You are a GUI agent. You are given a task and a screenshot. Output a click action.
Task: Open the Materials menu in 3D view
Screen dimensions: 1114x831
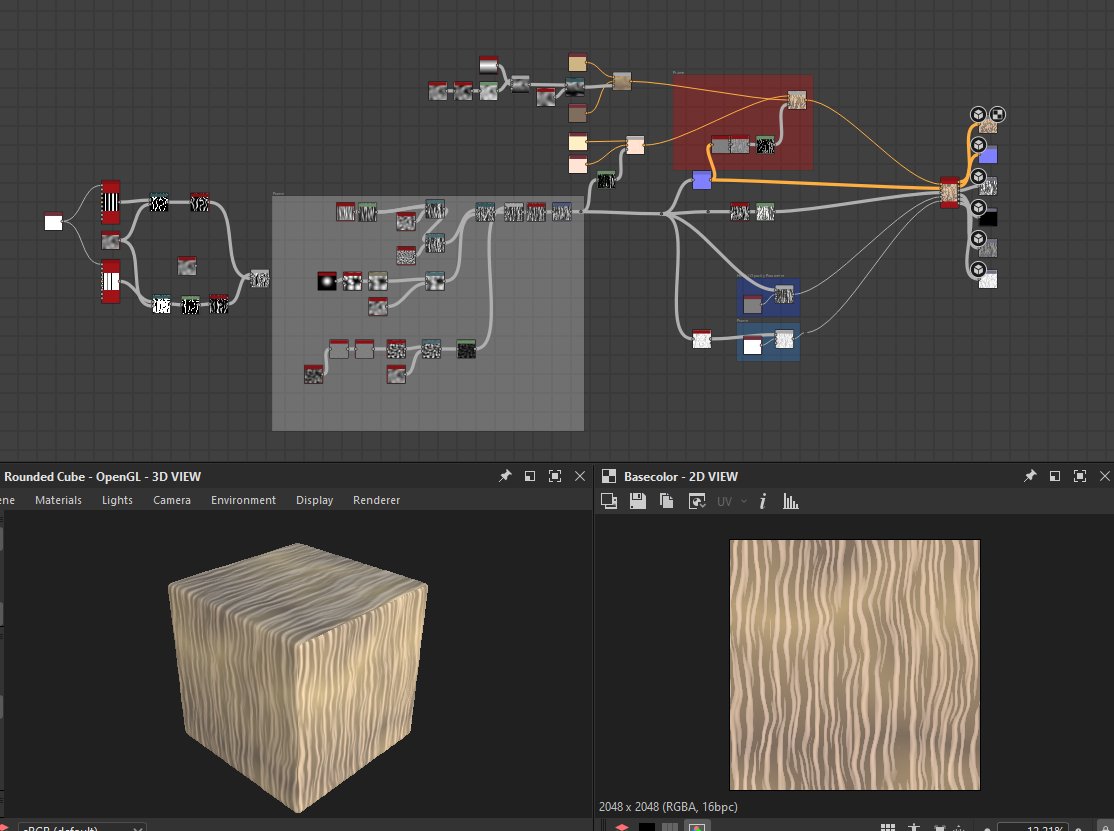[58, 500]
